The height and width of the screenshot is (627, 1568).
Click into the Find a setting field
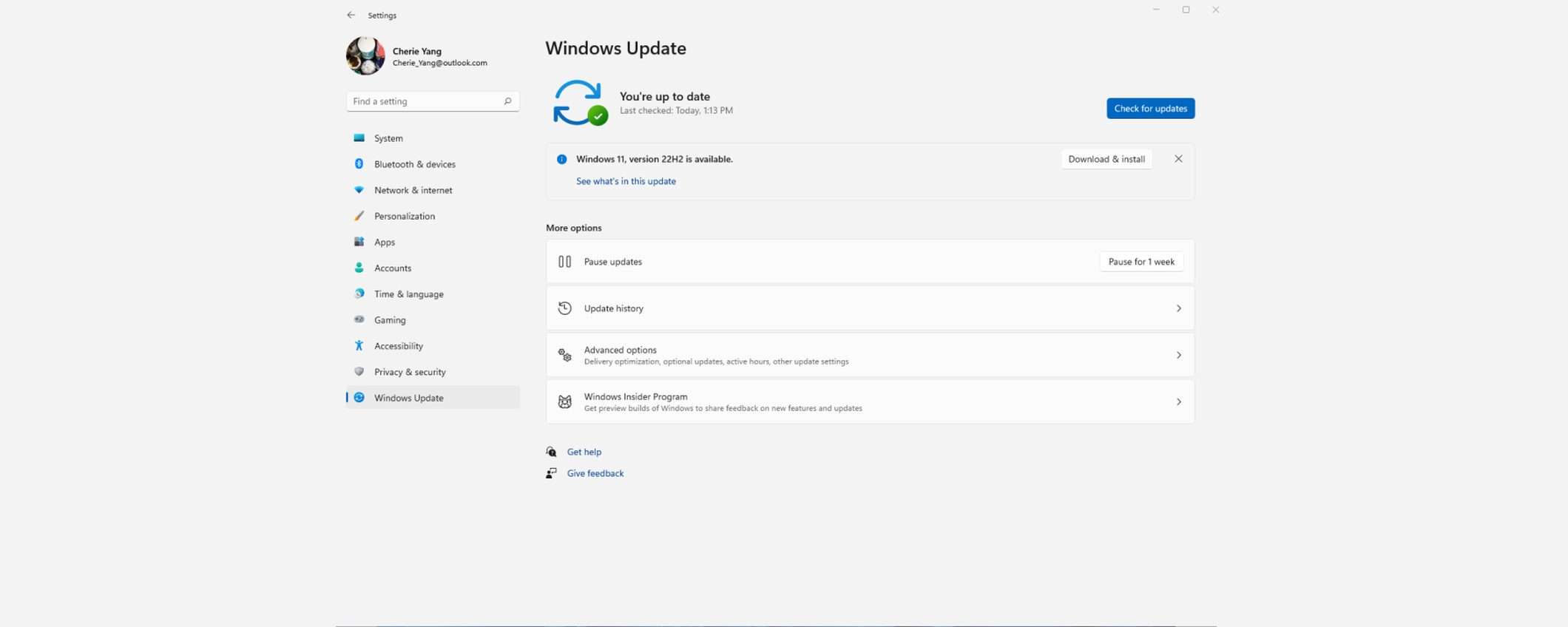pos(424,101)
